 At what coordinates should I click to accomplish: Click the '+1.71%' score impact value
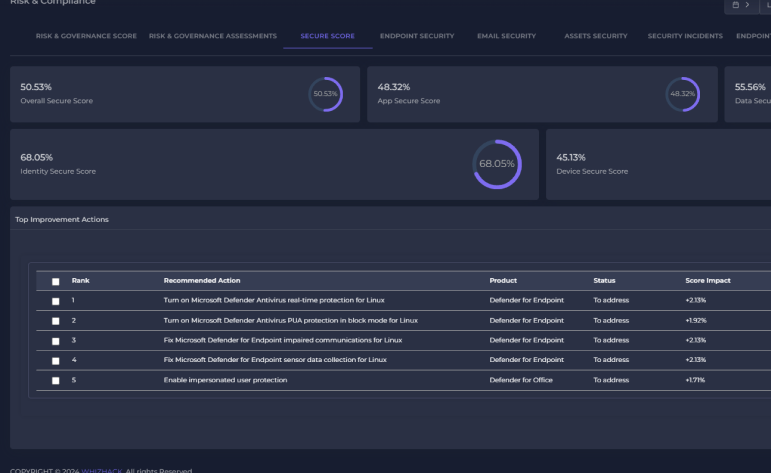click(x=695, y=380)
